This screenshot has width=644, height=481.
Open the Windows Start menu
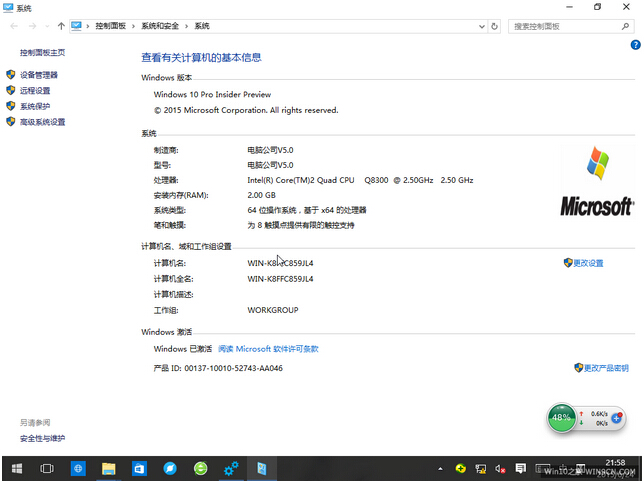point(15,468)
